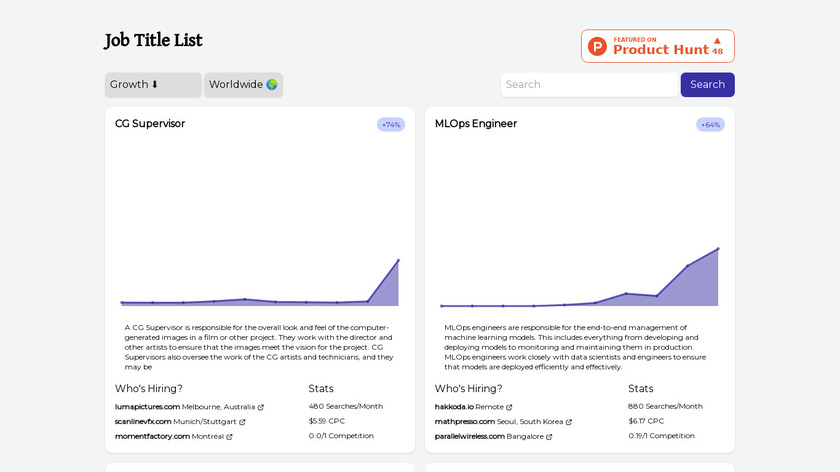
Task: Open external link icon beside momentfactory.com
Action: (229, 437)
